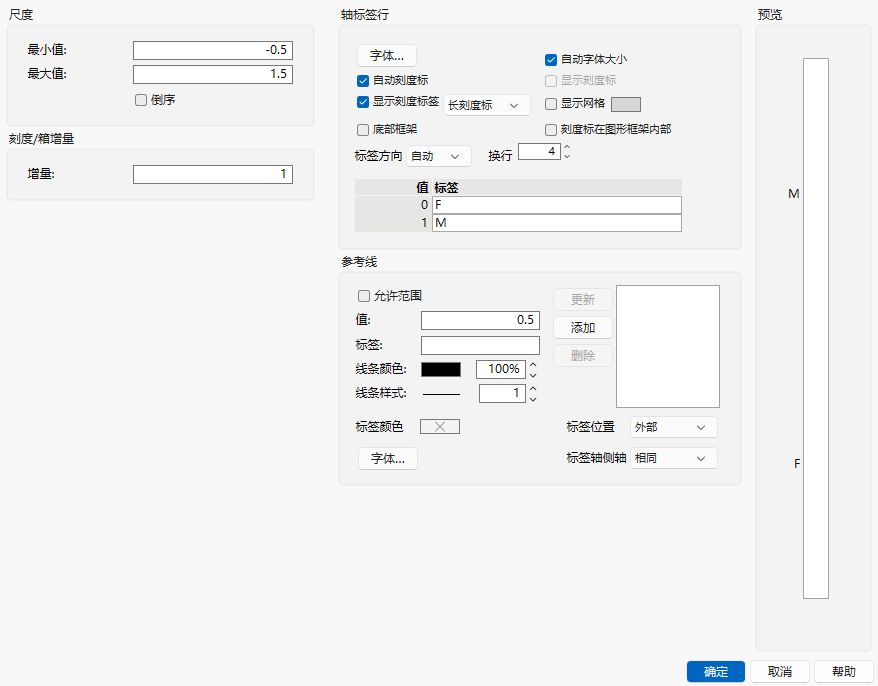Click the reference line 值 field
This screenshot has height=686, width=878.
[480, 320]
